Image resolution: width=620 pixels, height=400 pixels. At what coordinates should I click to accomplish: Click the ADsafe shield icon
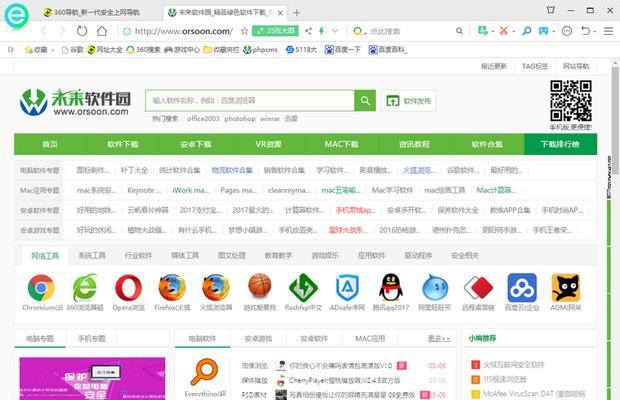347,287
